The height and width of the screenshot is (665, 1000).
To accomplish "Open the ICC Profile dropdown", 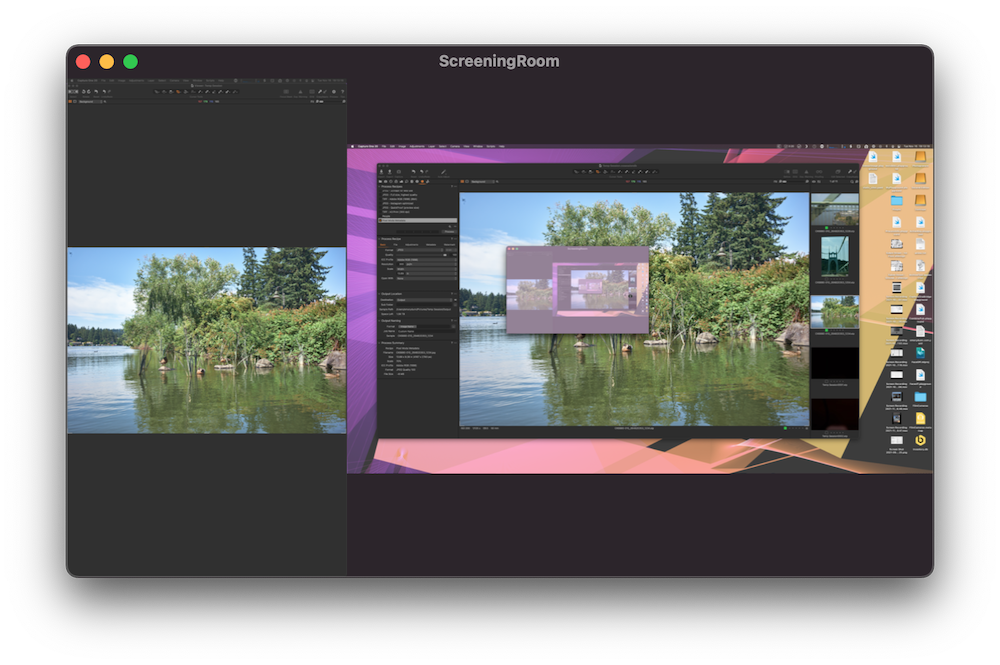I will tap(424, 260).
